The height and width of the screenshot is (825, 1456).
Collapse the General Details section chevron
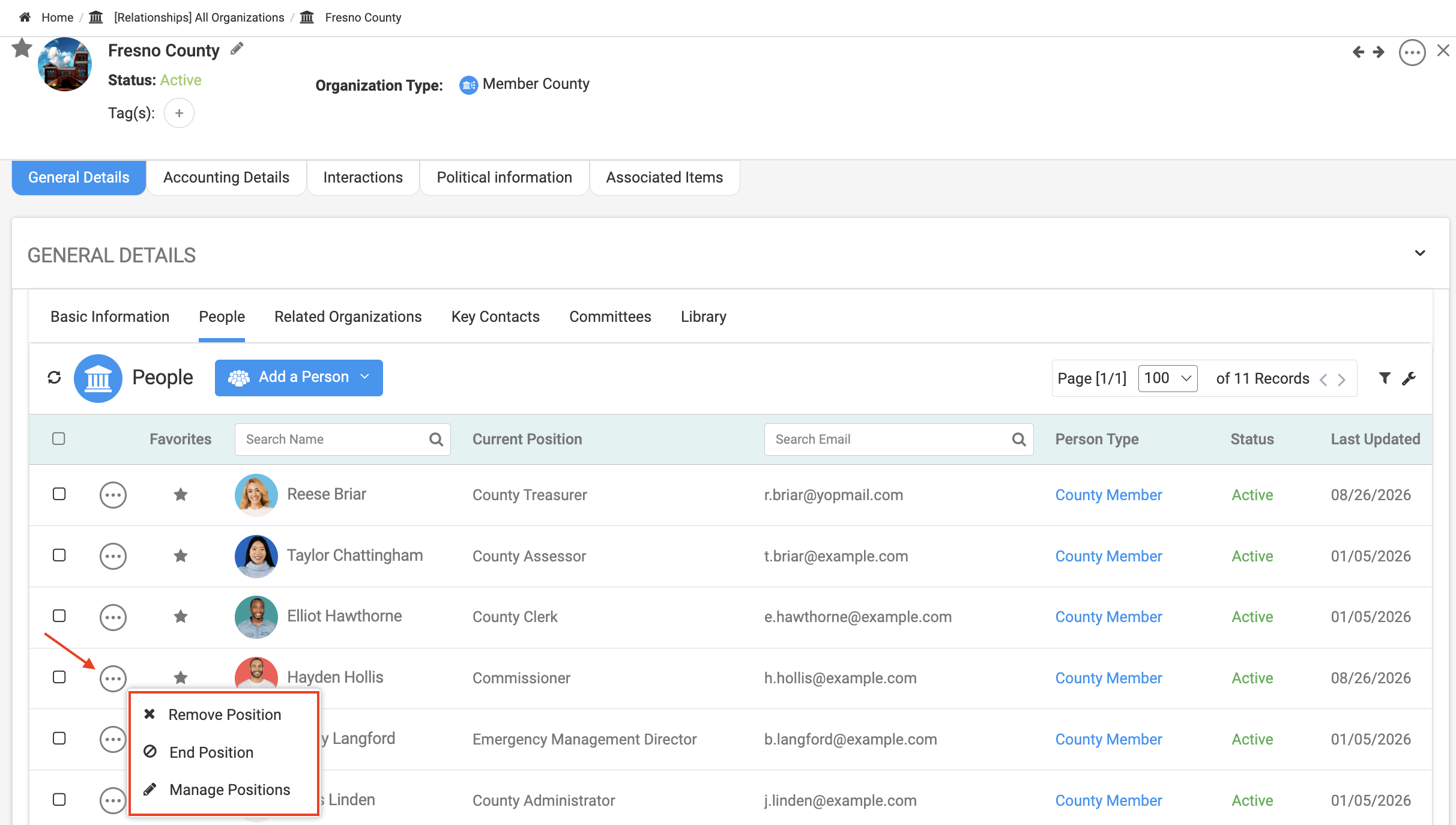(1420, 253)
